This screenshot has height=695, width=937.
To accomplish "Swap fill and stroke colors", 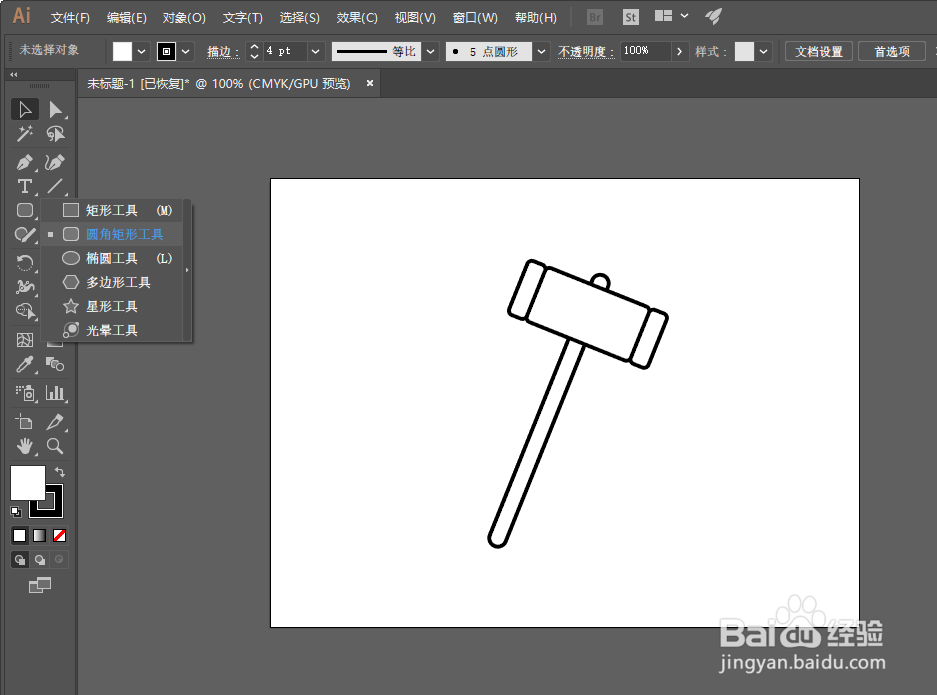I will pyautogui.click(x=60, y=472).
